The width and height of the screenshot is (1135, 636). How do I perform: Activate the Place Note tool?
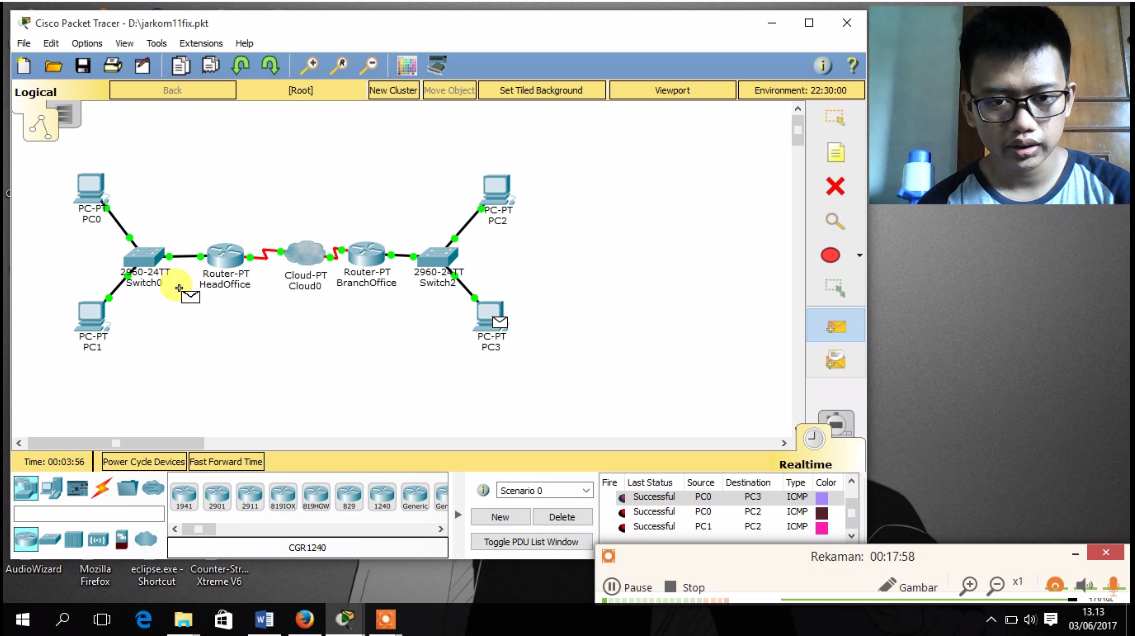[x=835, y=152]
